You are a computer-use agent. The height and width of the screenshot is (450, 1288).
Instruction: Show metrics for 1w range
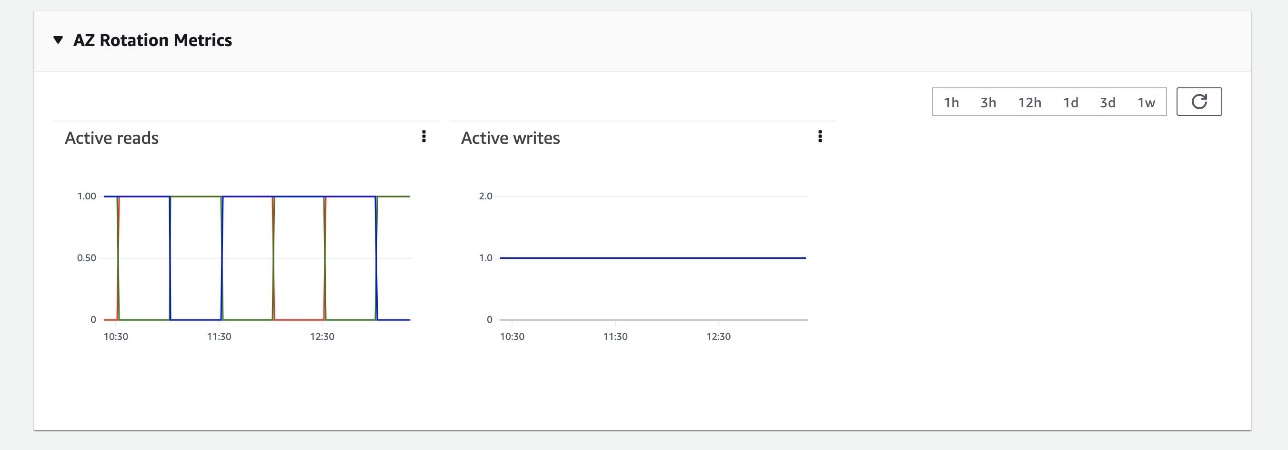point(1146,102)
